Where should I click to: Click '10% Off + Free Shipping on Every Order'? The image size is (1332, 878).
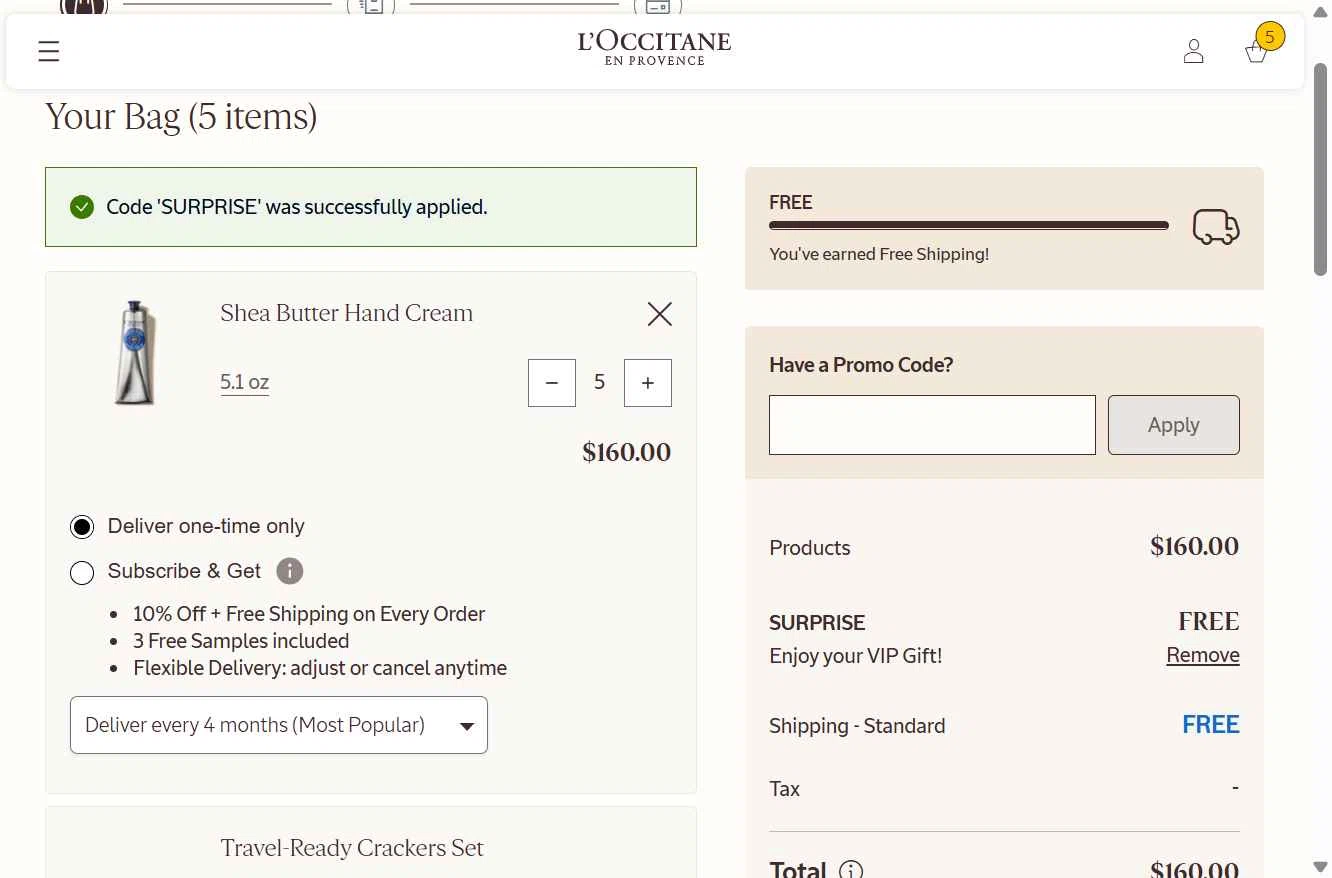tap(309, 614)
